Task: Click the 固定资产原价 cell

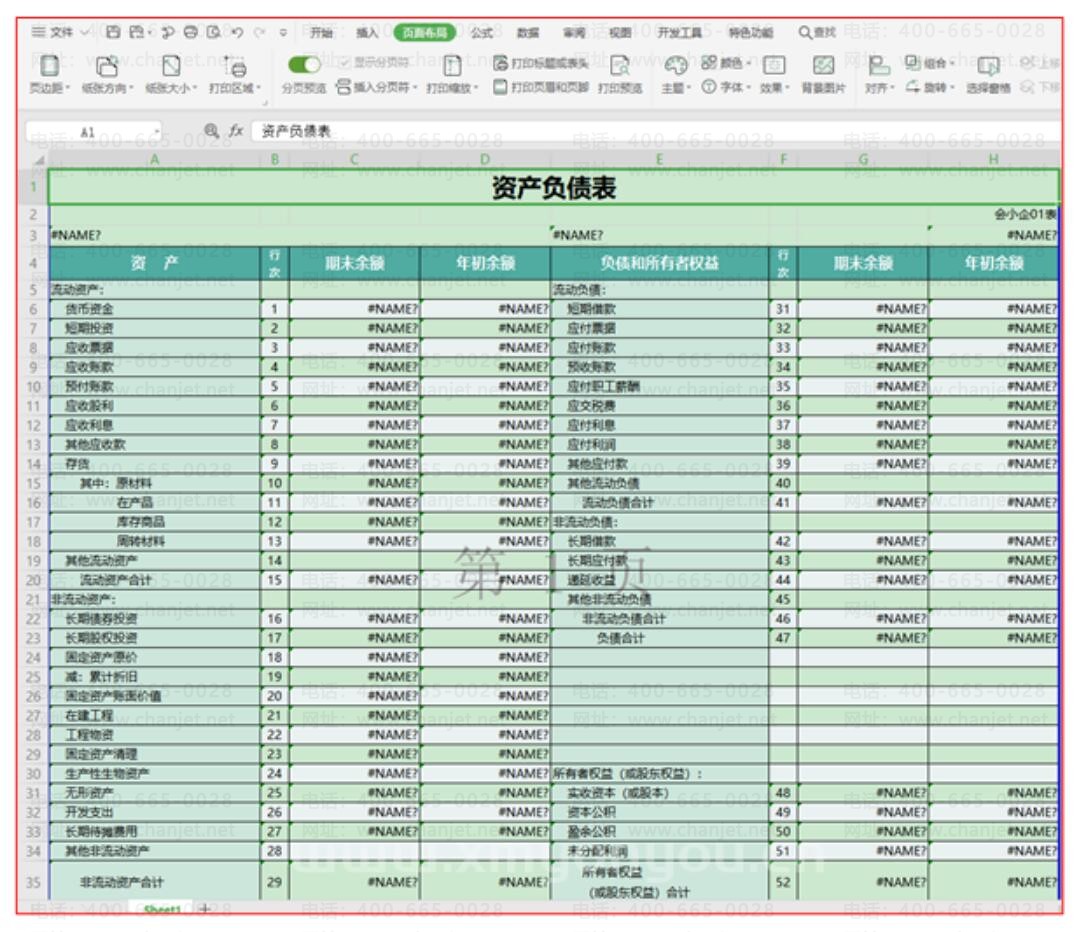Action: [x=155, y=657]
